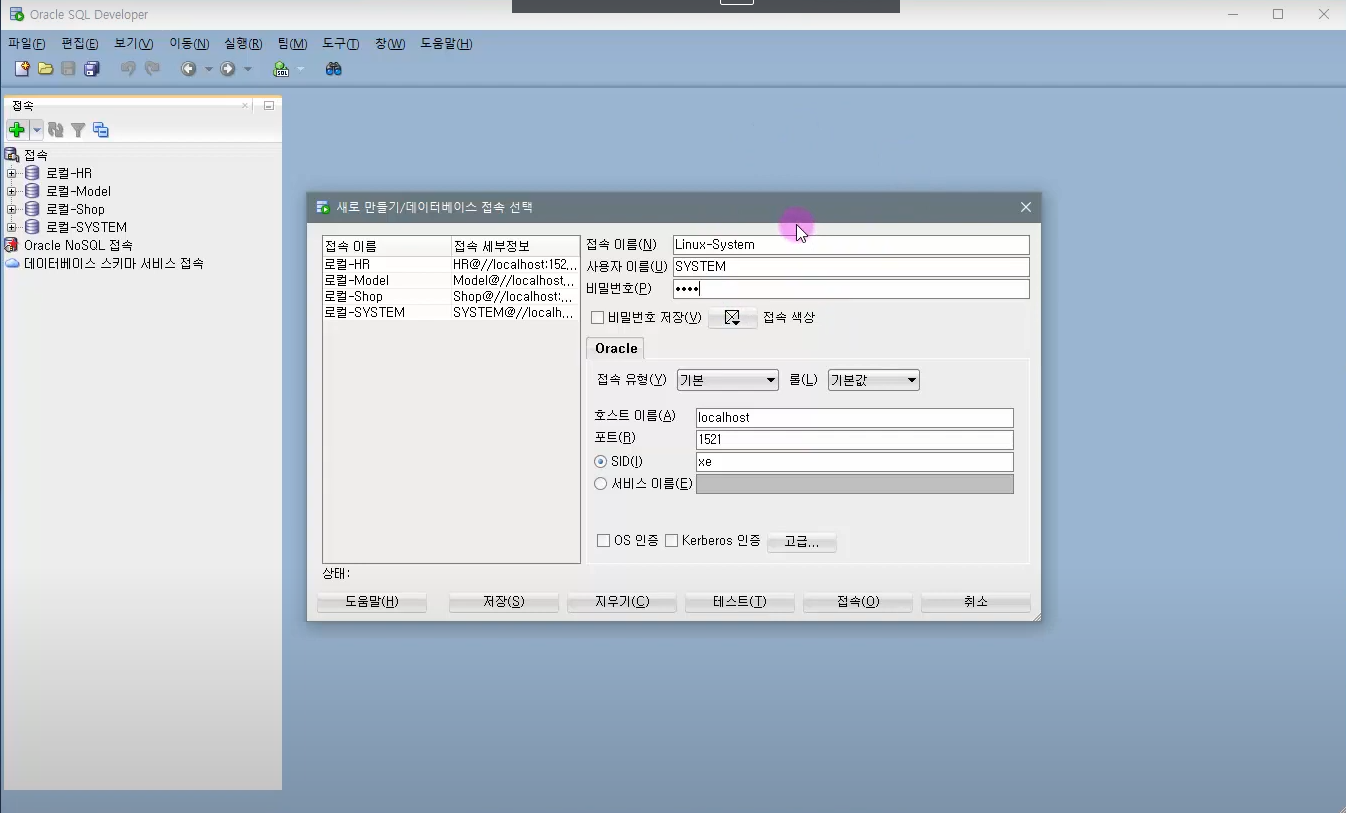Open the 롤 dropdown set to 기본값
This screenshot has height=813, width=1346.
(x=873, y=380)
